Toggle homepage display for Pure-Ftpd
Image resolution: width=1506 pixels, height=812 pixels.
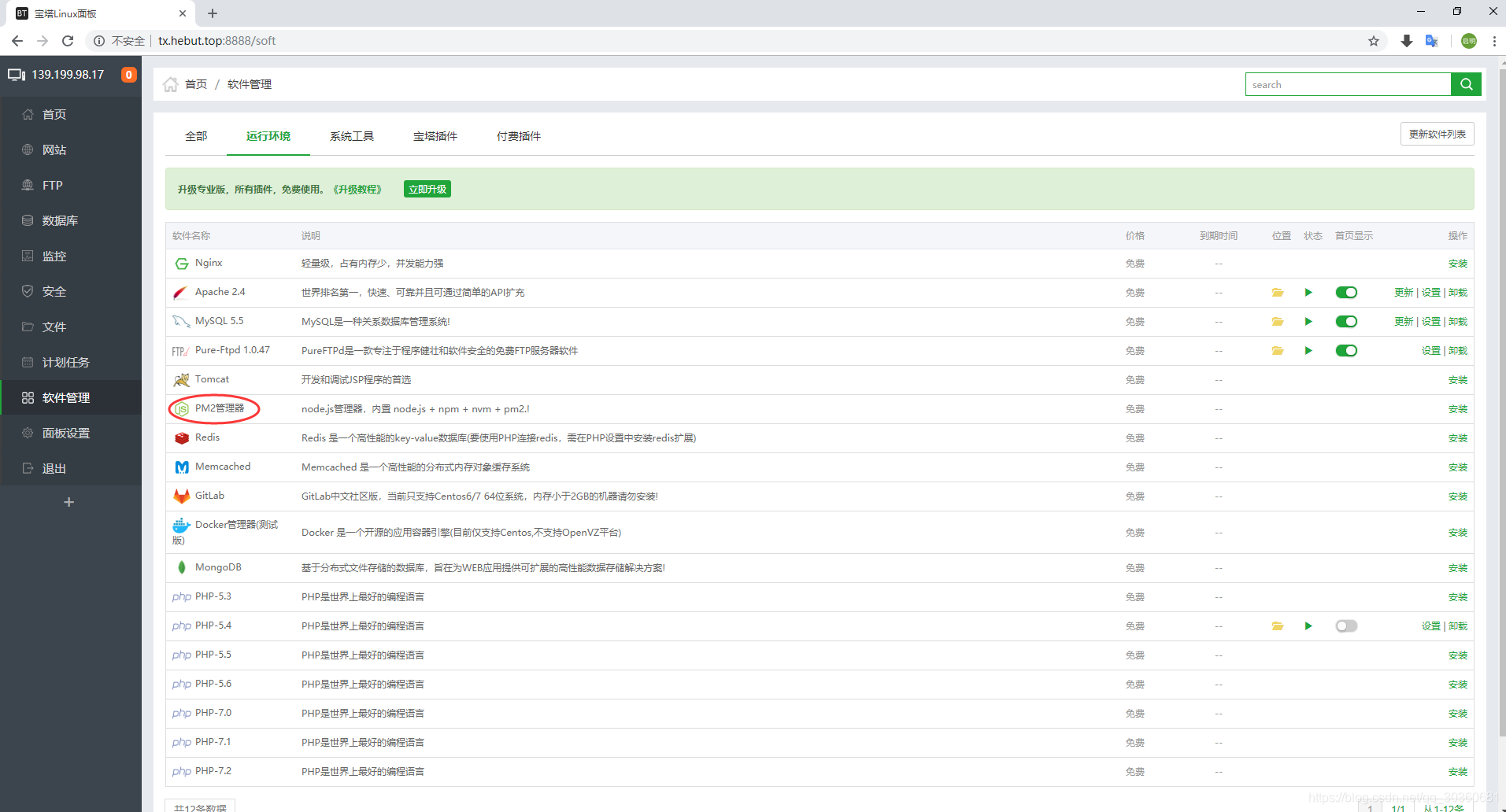(x=1346, y=351)
